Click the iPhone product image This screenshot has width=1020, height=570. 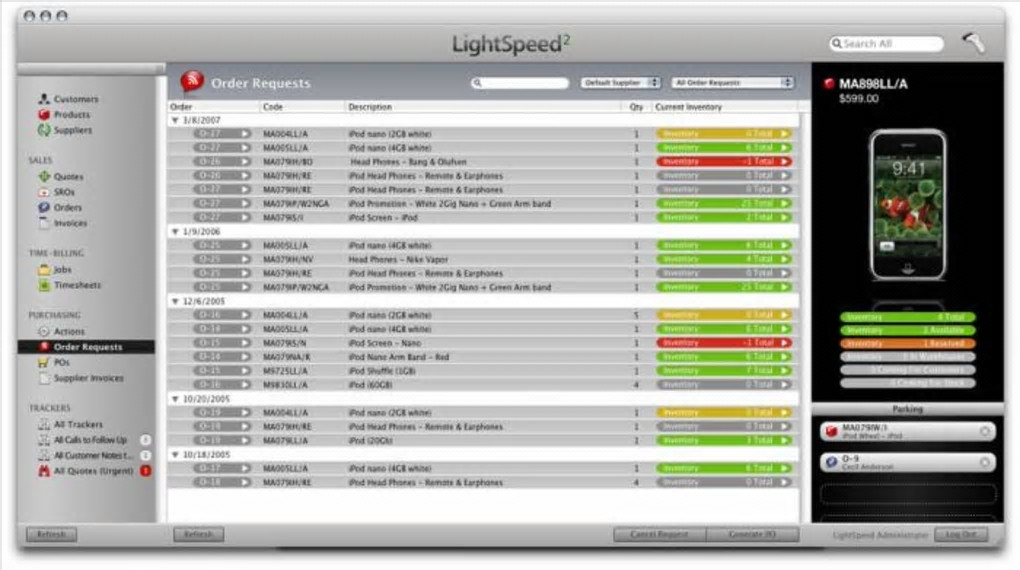(x=908, y=205)
